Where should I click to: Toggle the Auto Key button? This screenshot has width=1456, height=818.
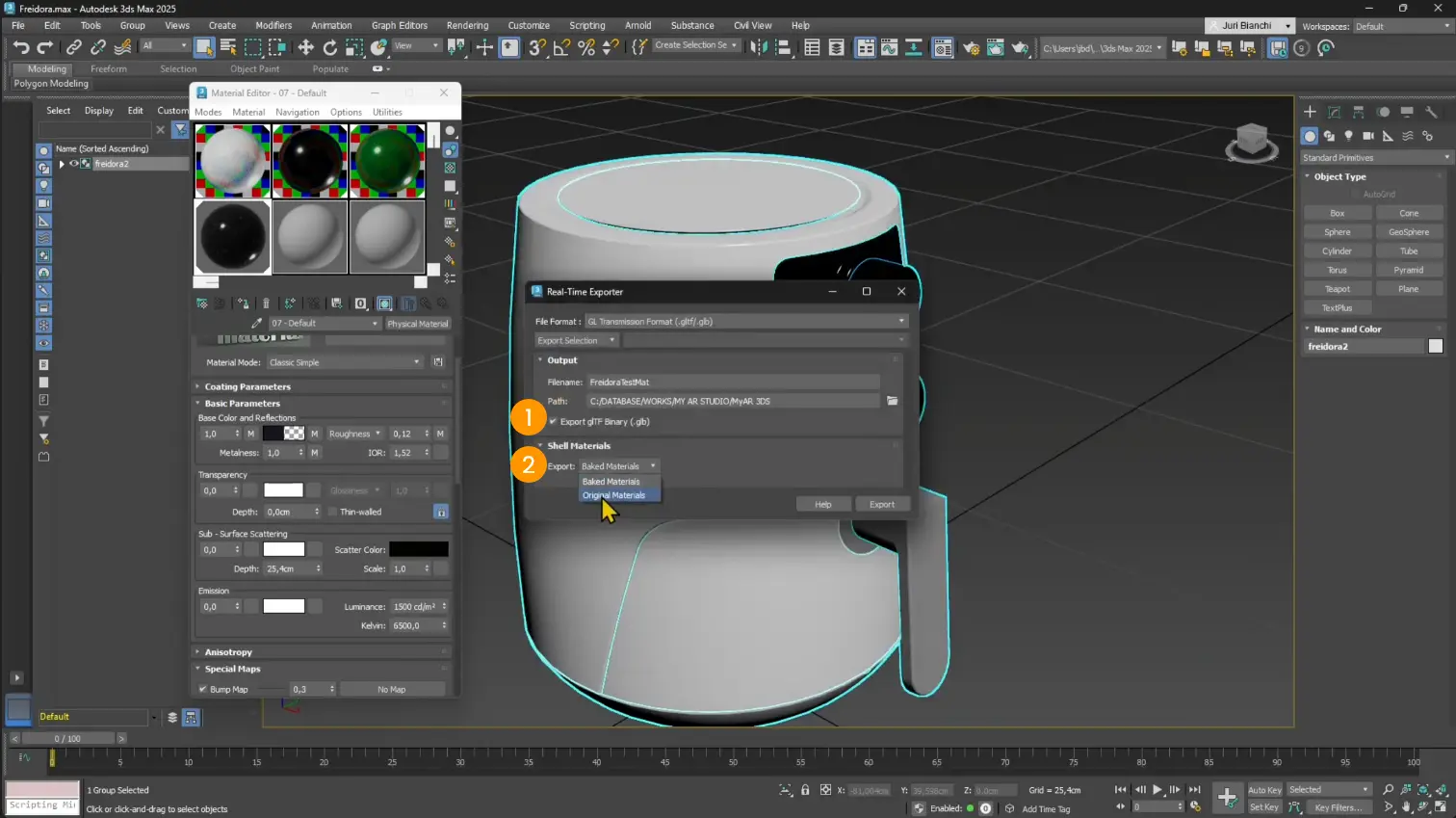(x=1264, y=790)
